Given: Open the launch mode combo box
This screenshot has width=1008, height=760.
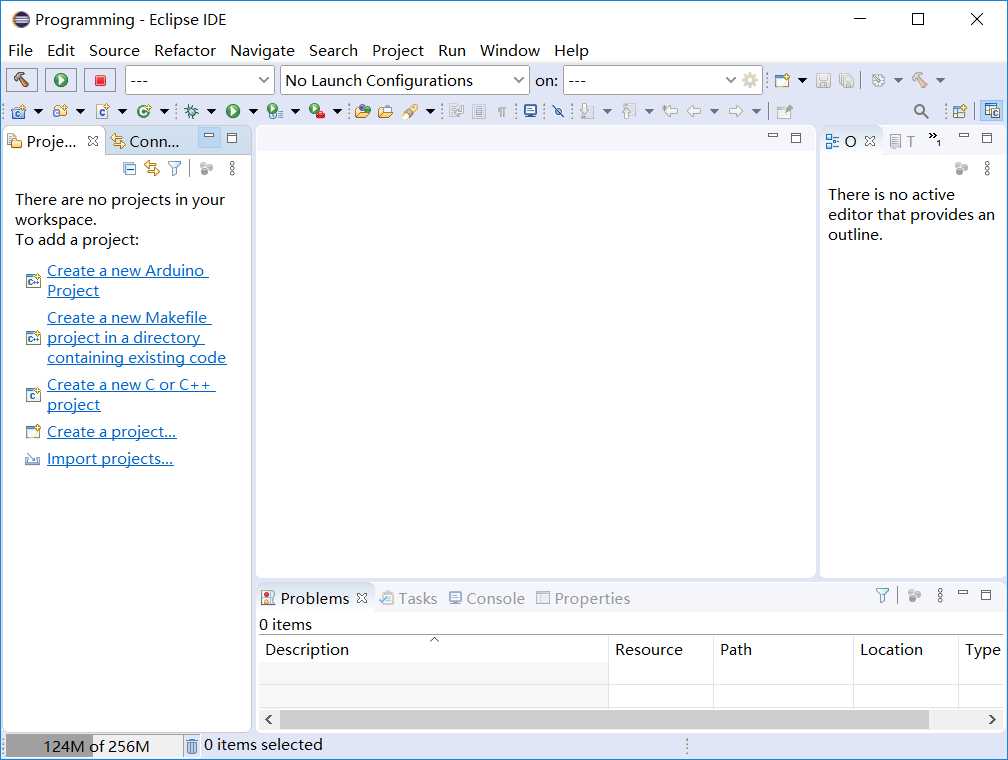Looking at the screenshot, I should pyautogui.click(x=198, y=80).
